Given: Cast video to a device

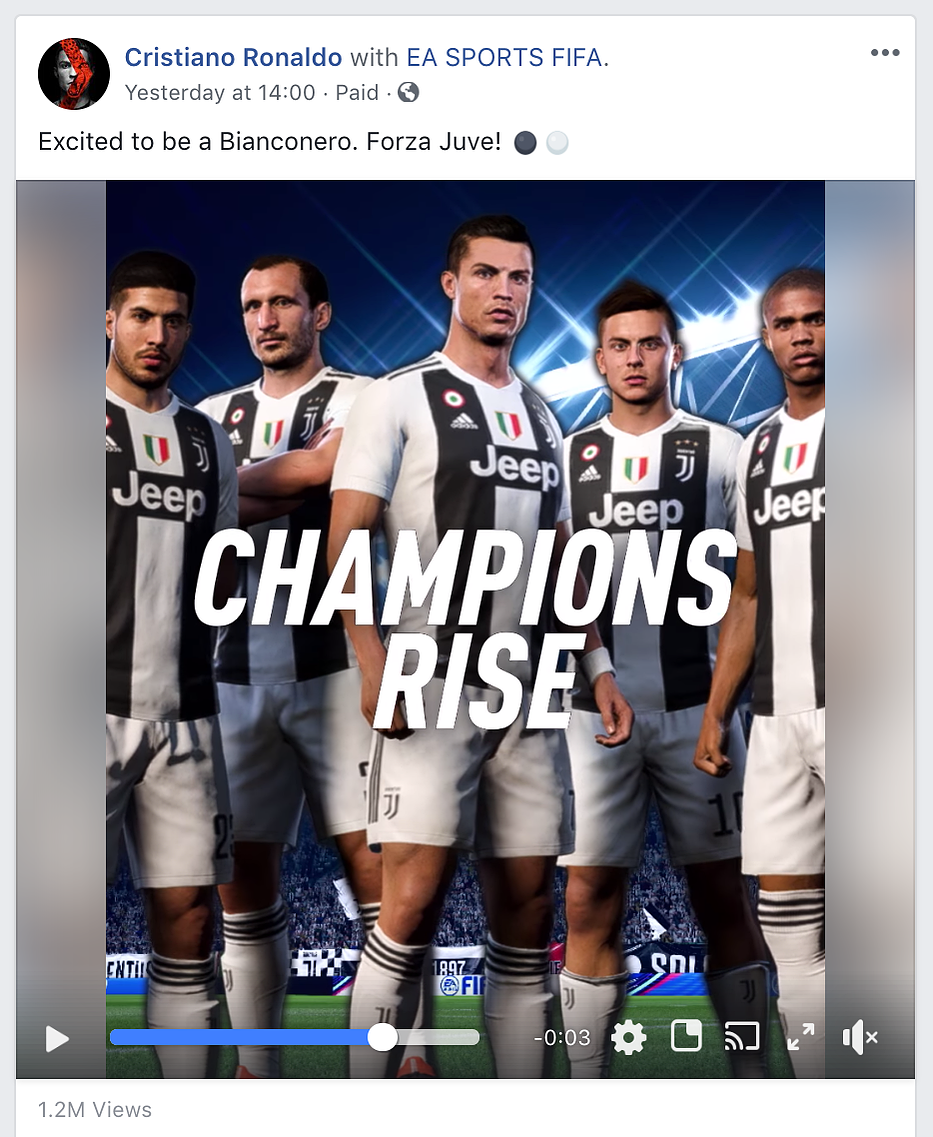Looking at the screenshot, I should (x=742, y=1037).
